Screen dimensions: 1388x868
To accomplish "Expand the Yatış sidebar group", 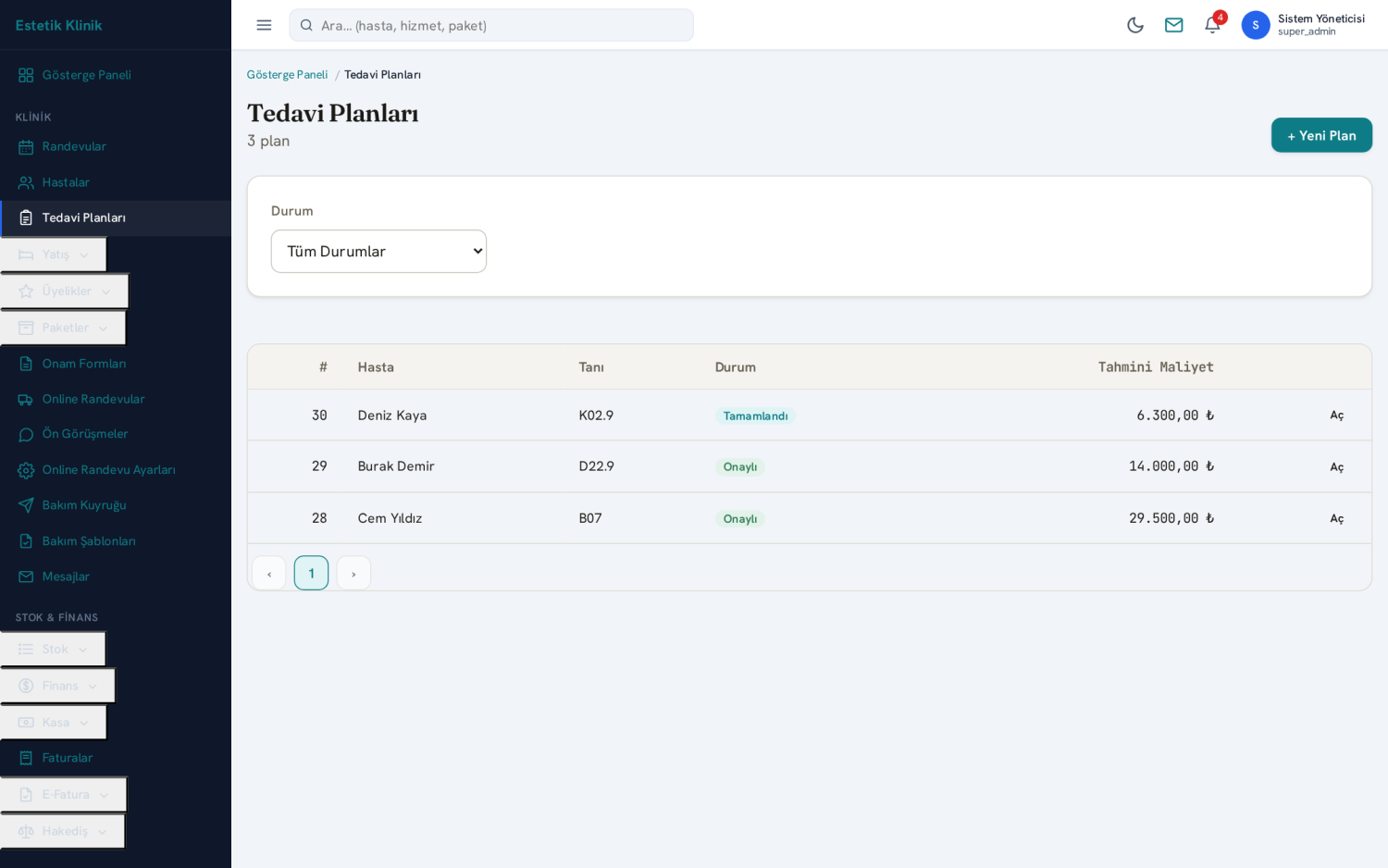I will (x=54, y=254).
